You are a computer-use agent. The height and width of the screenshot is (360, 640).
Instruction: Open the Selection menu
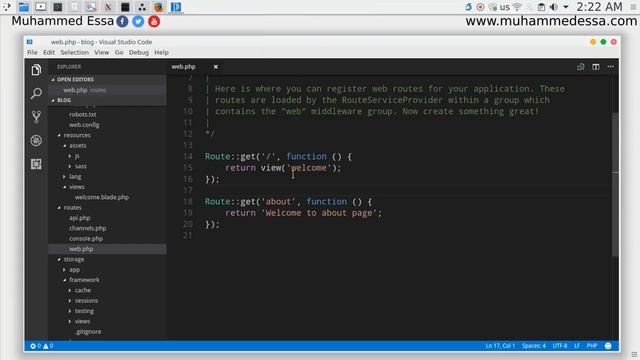coord(74,52)
